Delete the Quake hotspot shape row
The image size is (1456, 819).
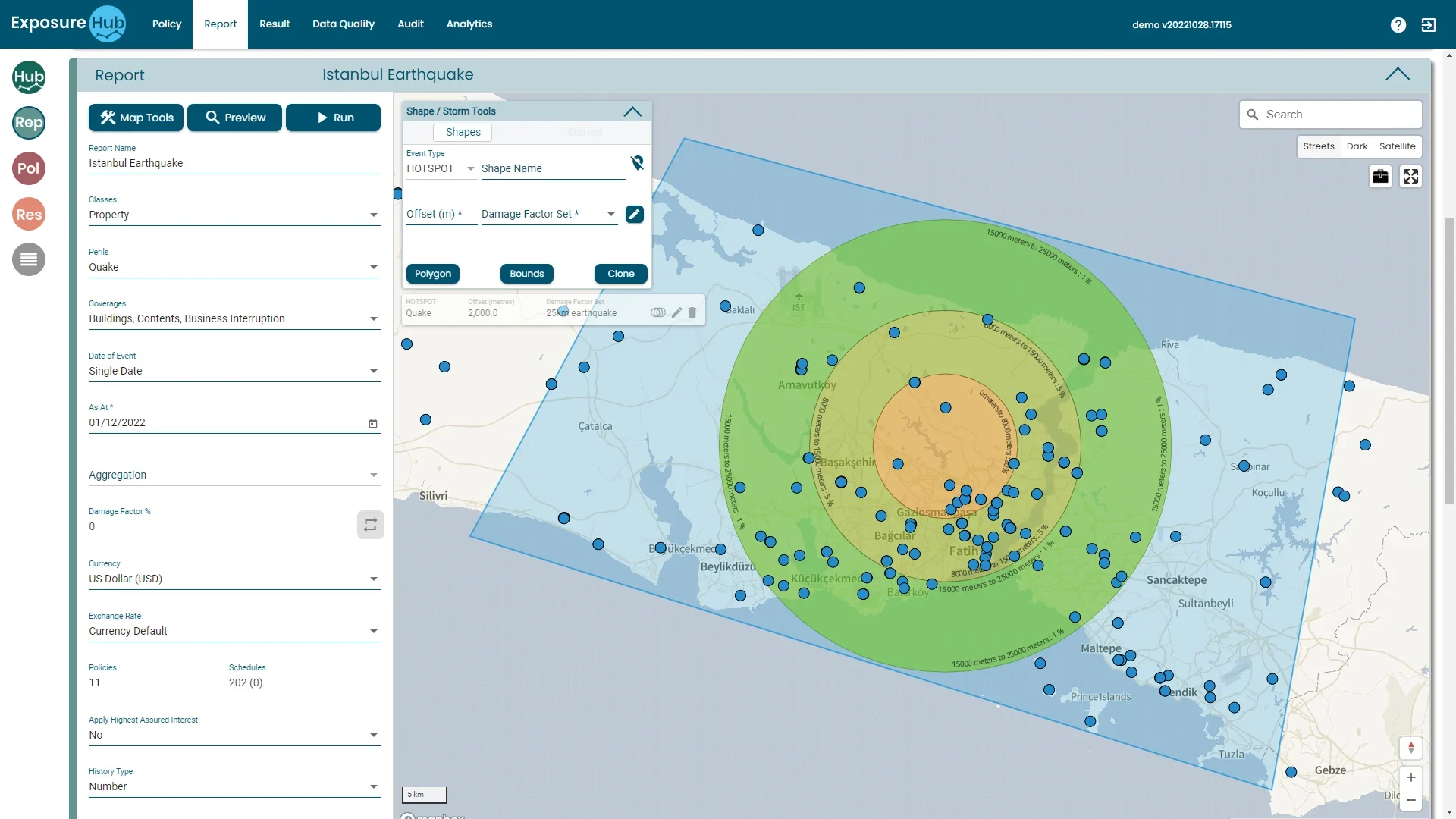coord(692,312)
